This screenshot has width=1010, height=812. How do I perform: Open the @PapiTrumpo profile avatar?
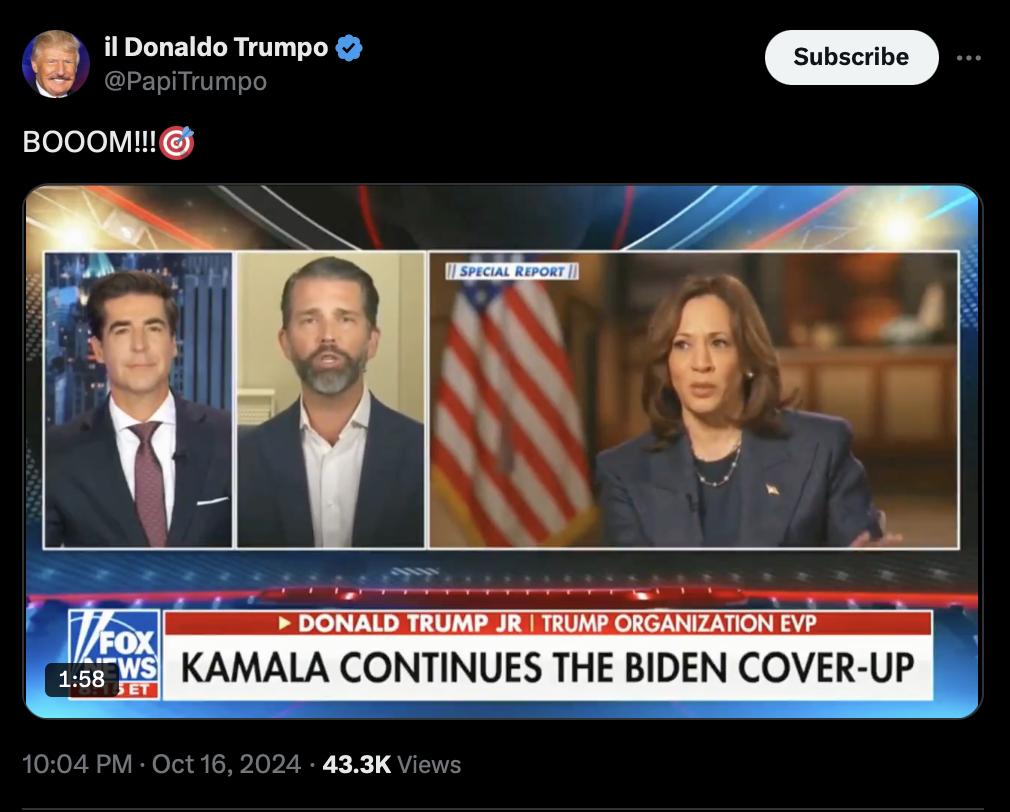pos(55,64)
